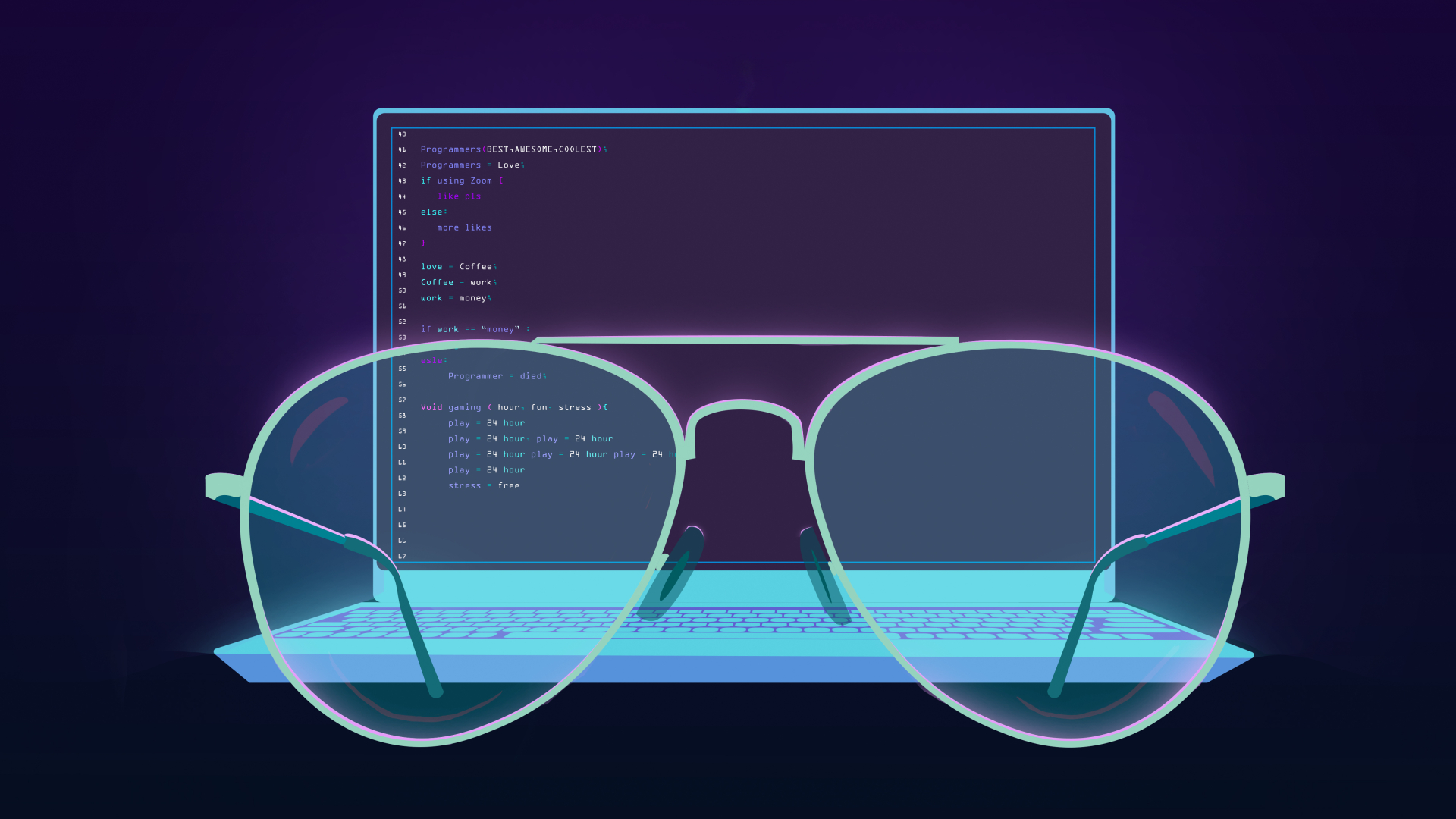Viewport: 1456px width, 819px height.
Task: Click the 'if using Zoom' statement
Action: [x=461, y=180]
